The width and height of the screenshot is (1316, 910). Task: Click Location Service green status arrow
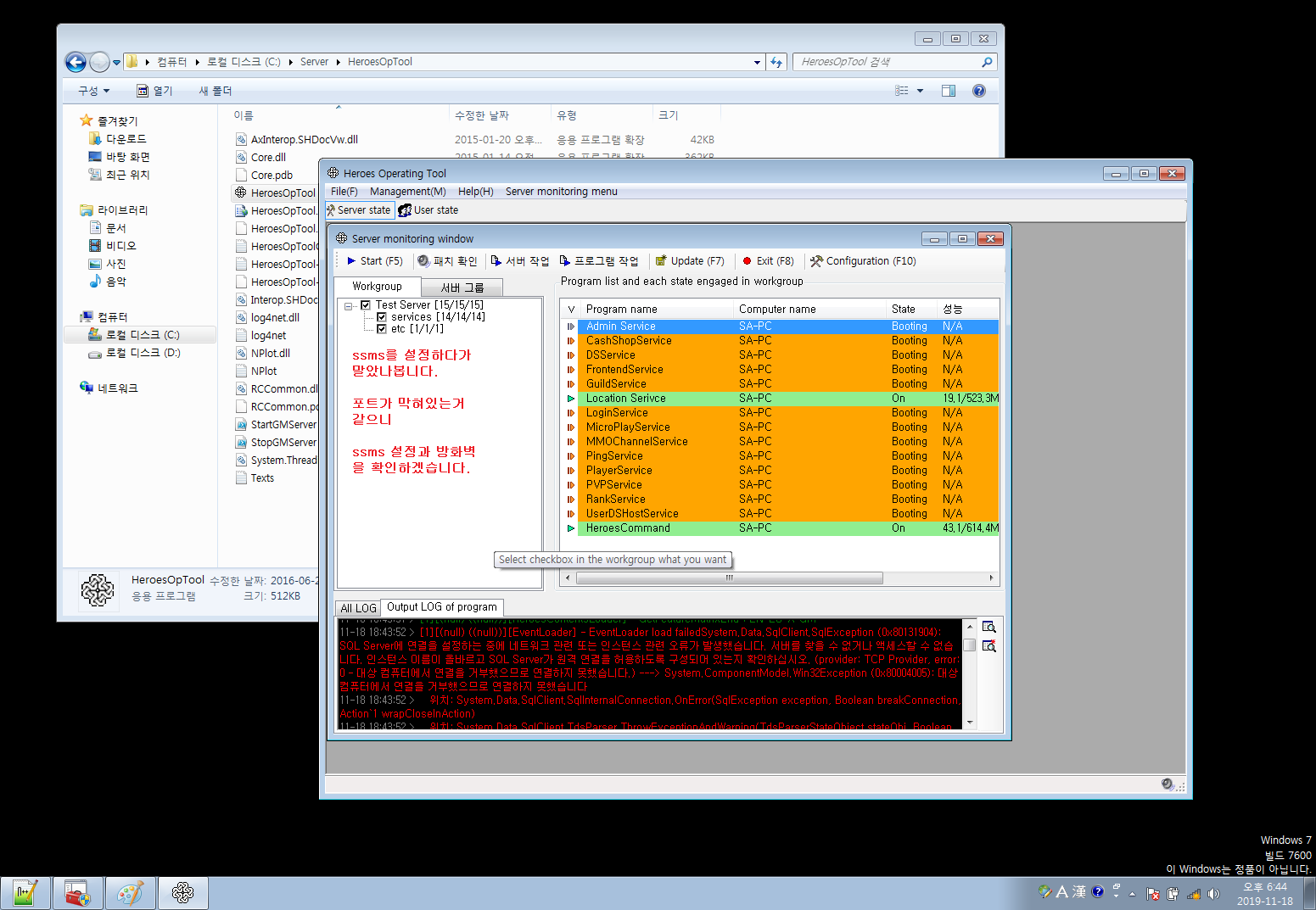(571, 399)
